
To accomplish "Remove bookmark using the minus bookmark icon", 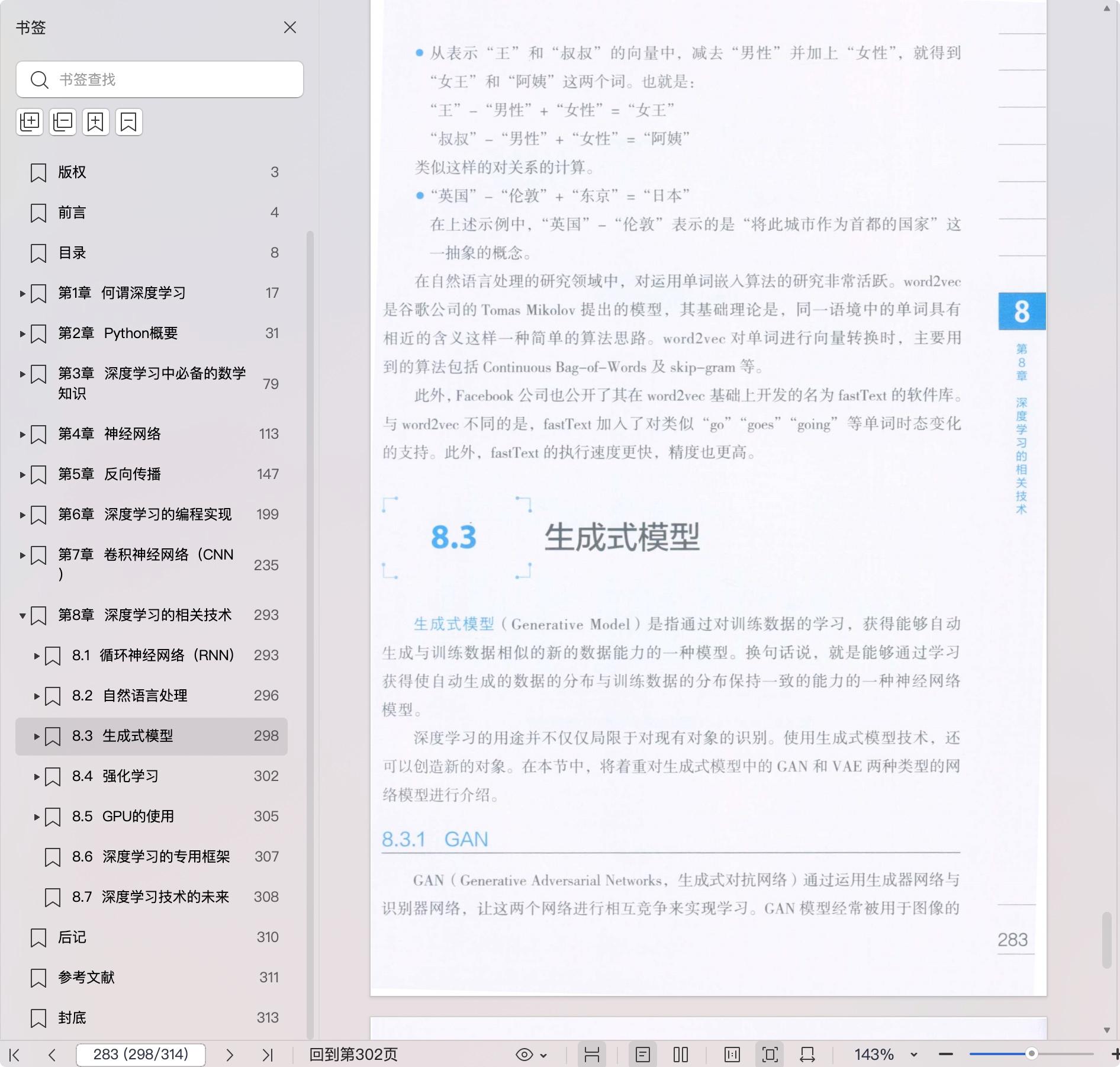I will (128, 122).
